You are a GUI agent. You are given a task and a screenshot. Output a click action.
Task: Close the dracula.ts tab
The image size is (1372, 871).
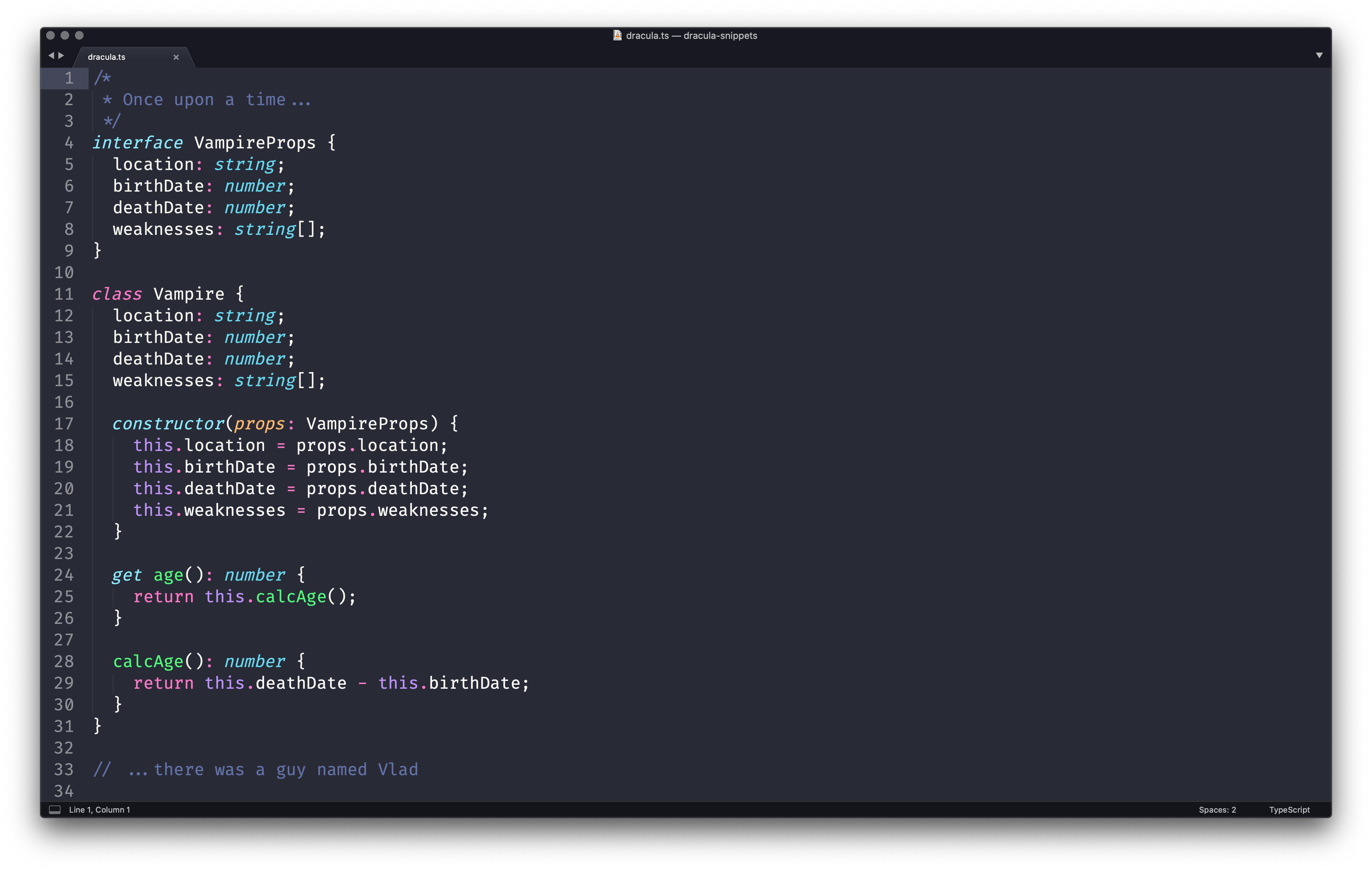176,57
